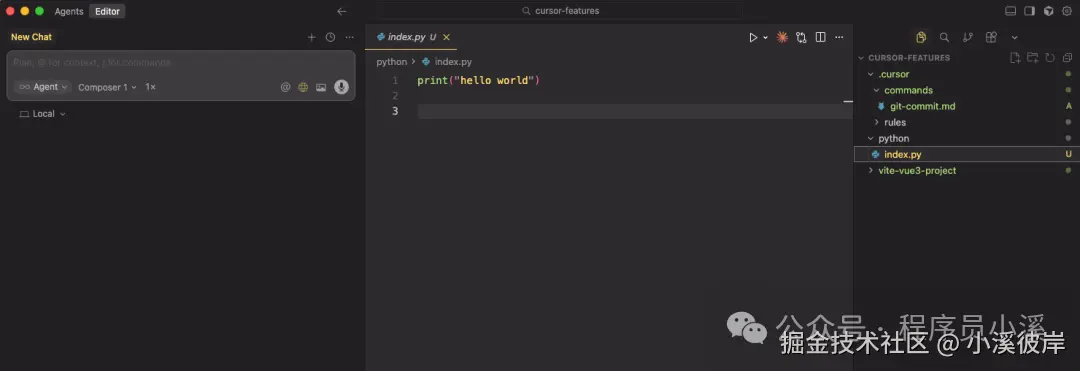1080x371 pixels.
Task: Select the New Chat tab
Action: pos(31,37)
